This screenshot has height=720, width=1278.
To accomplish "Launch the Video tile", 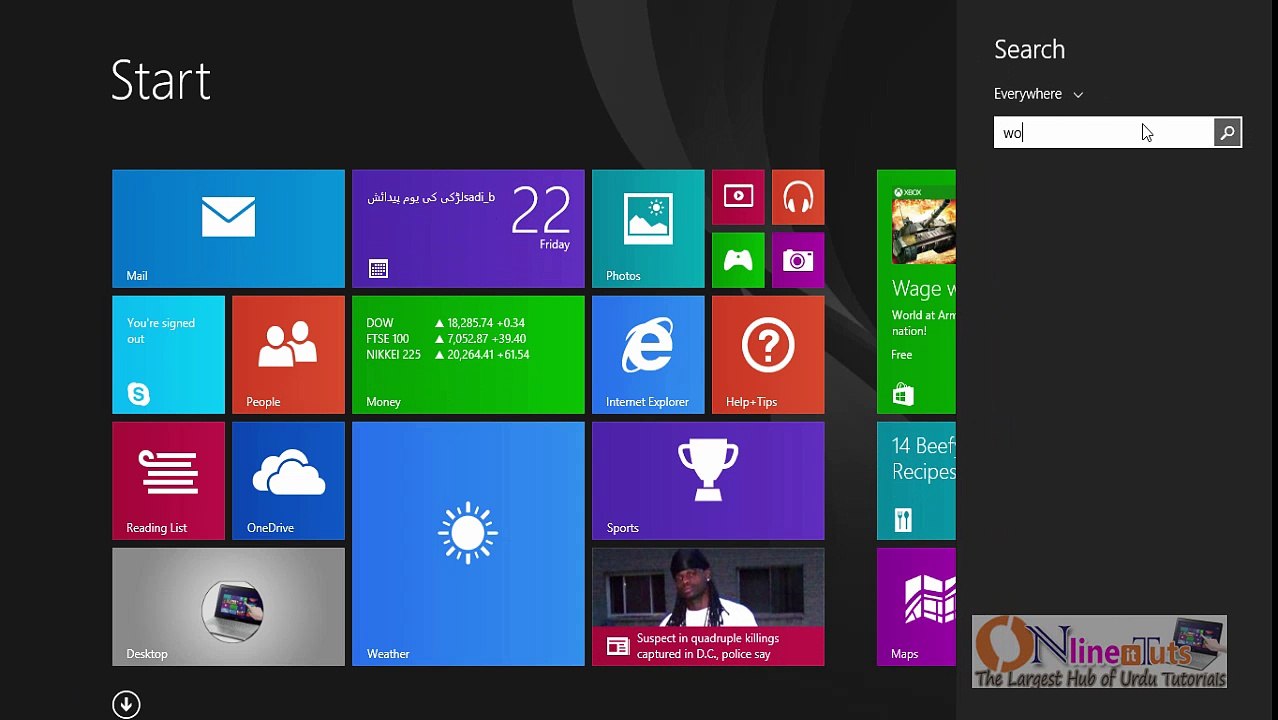I will 738,197.
